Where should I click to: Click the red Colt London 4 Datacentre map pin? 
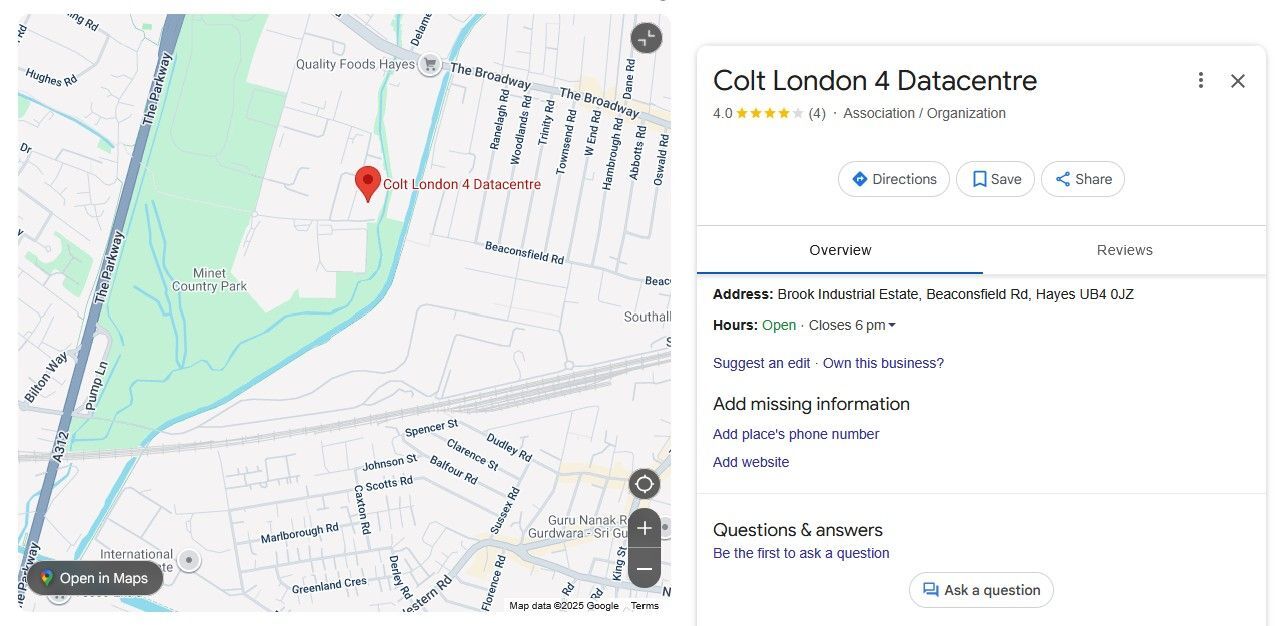[368, 182]
